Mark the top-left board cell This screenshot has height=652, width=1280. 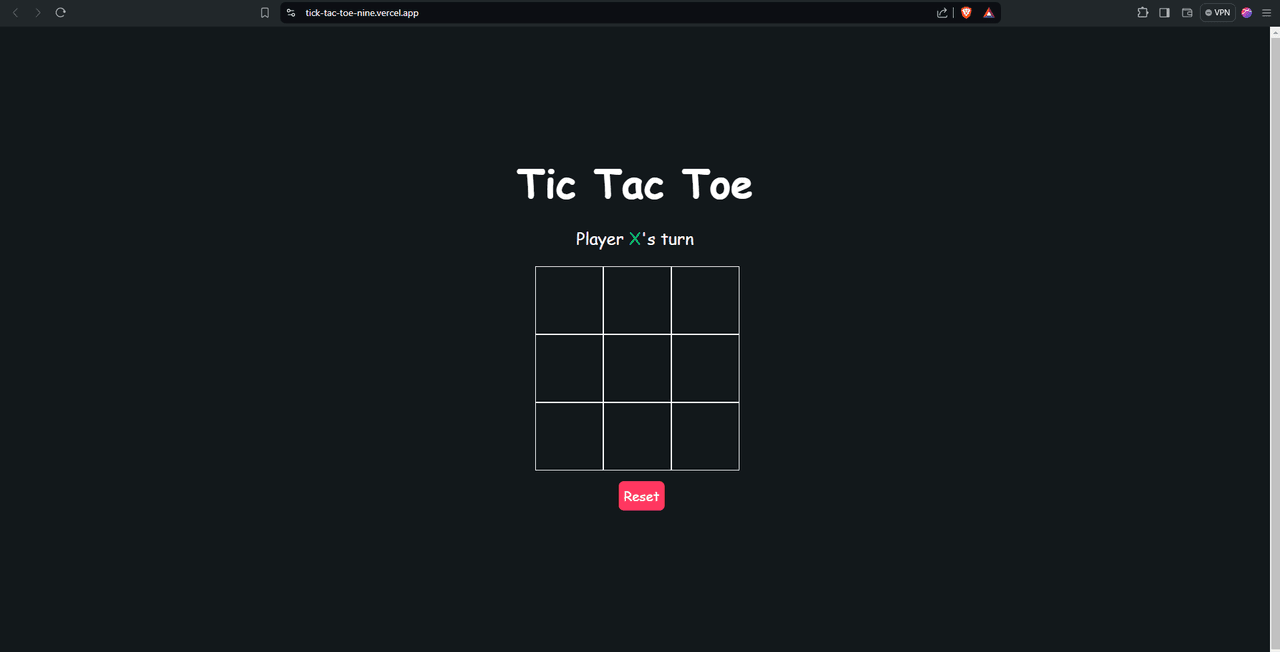pyautogui.click(x=569, y=300)
